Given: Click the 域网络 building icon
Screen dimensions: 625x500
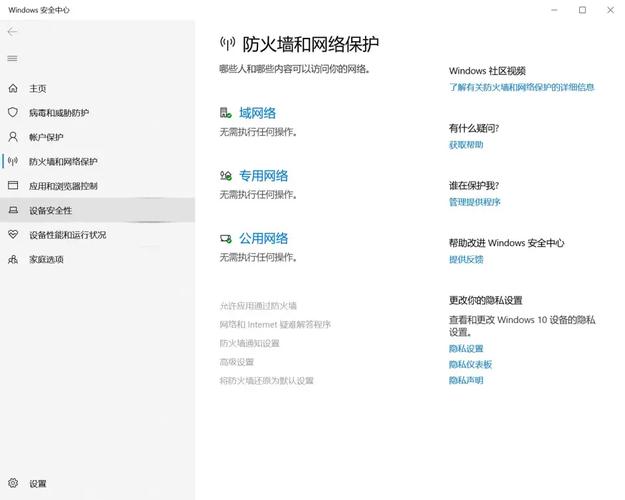Looking at the screenshot, I should click(x=226, y=113).
